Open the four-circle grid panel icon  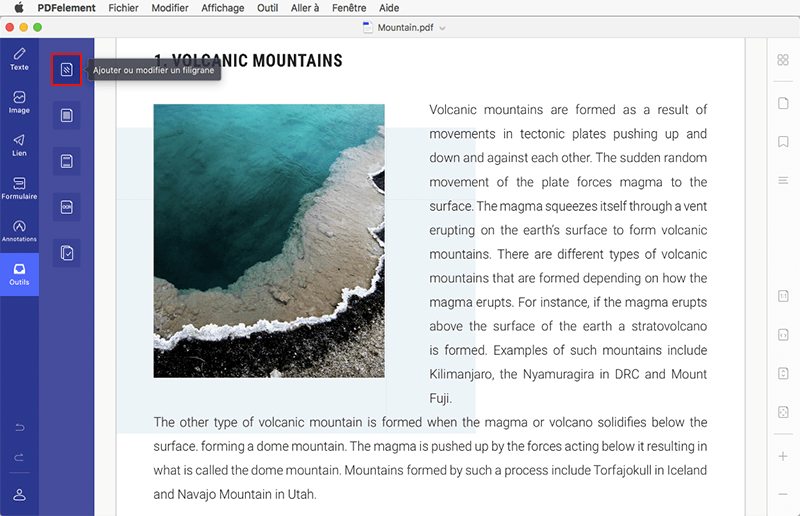coord(783,60)
